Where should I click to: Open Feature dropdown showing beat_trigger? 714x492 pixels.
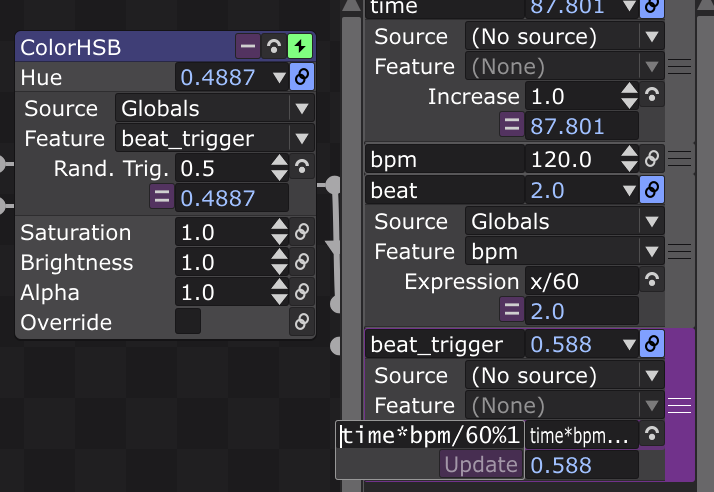pyautogui.click(x=214, y=138)
